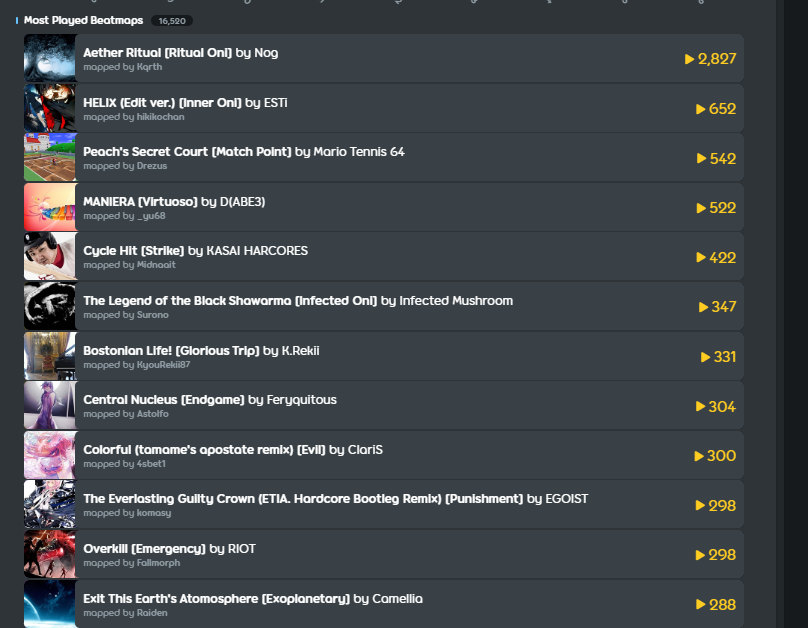The width and height of the screenshot is (808, 628).
Task: Click the play icon beside 652
Action: pyautogui.click(x=700, y=109)
